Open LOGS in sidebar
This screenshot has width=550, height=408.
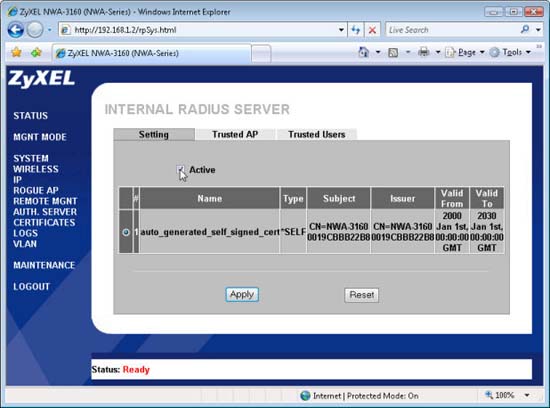point(25,233)
